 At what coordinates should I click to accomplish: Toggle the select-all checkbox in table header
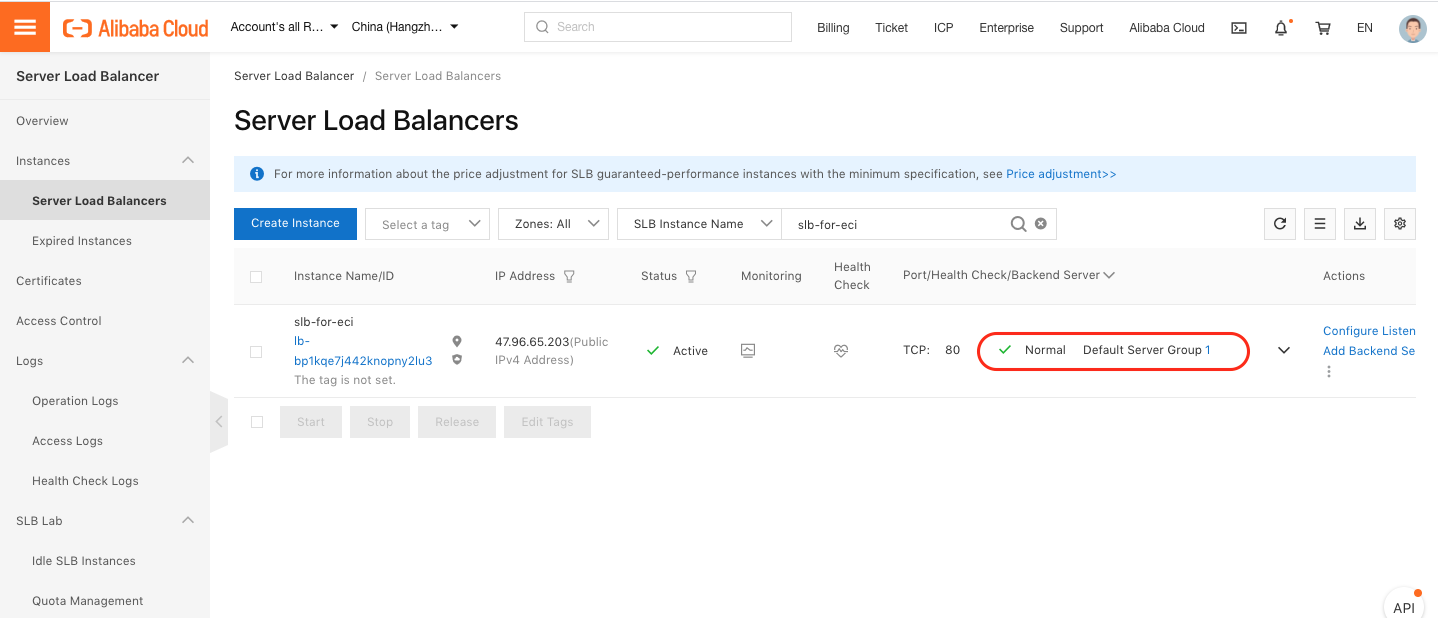tap(256, 277)
